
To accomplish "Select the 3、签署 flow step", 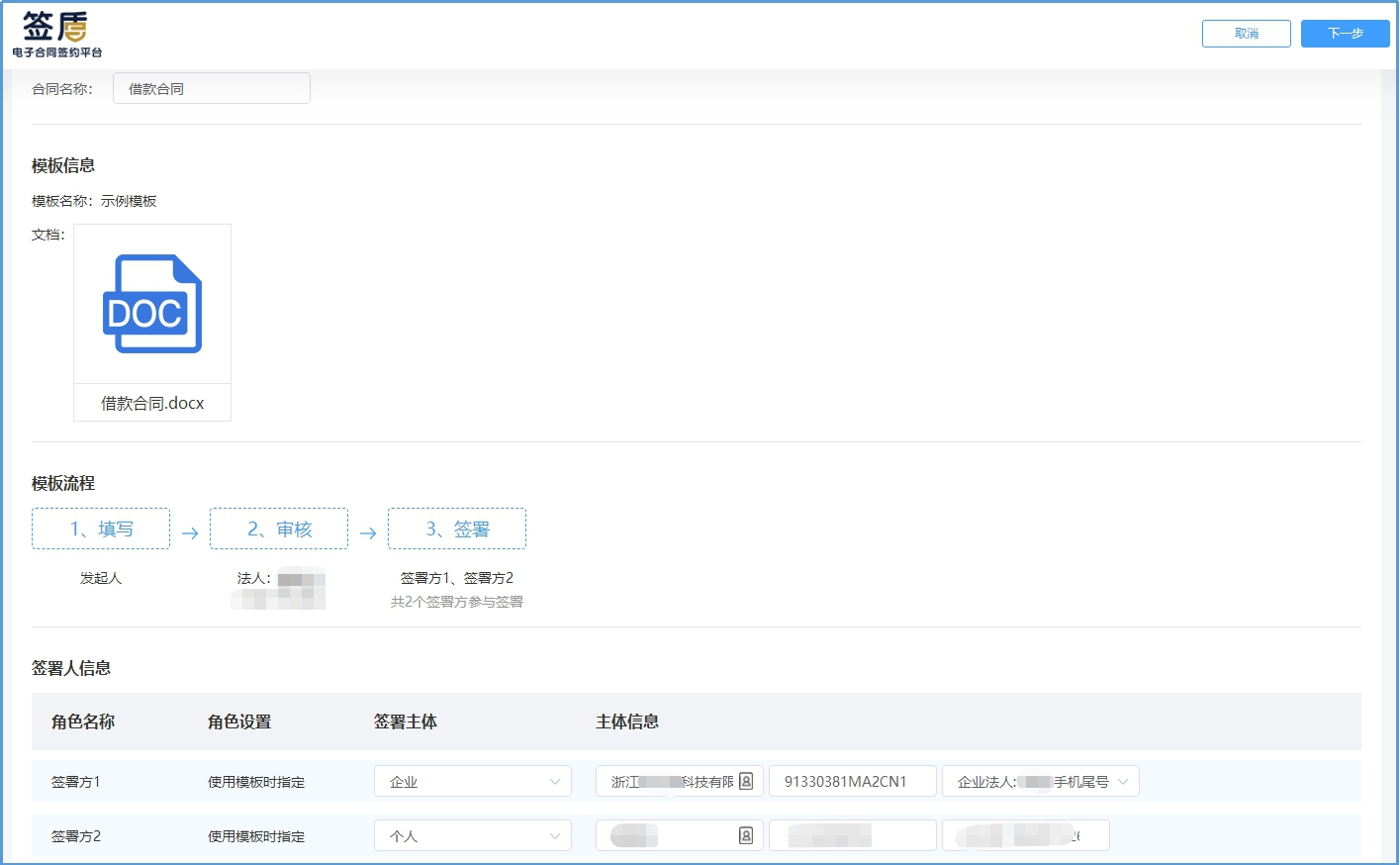I will tap(457, 529).
